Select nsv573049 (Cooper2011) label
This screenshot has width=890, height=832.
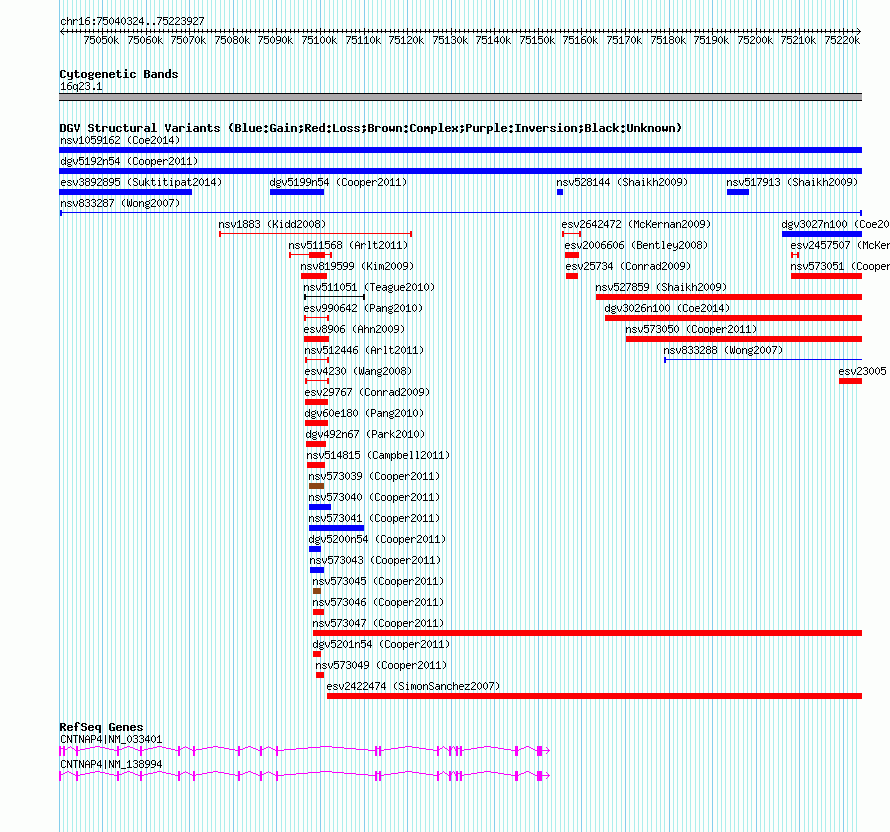(381, 665)
